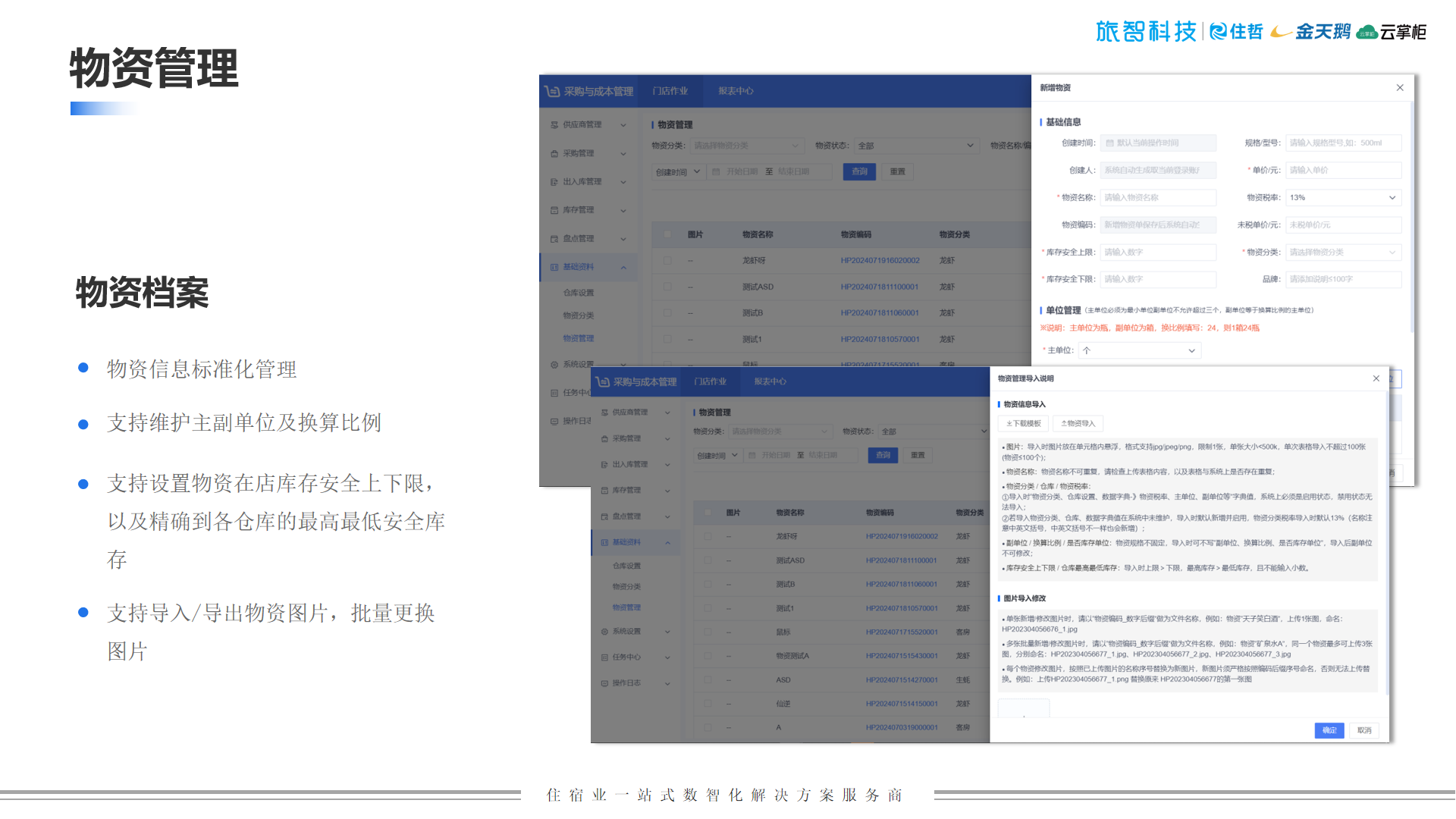
Task: Tick the checkbox for the ASD 生耗 row
Action: (x=708, y=679)
